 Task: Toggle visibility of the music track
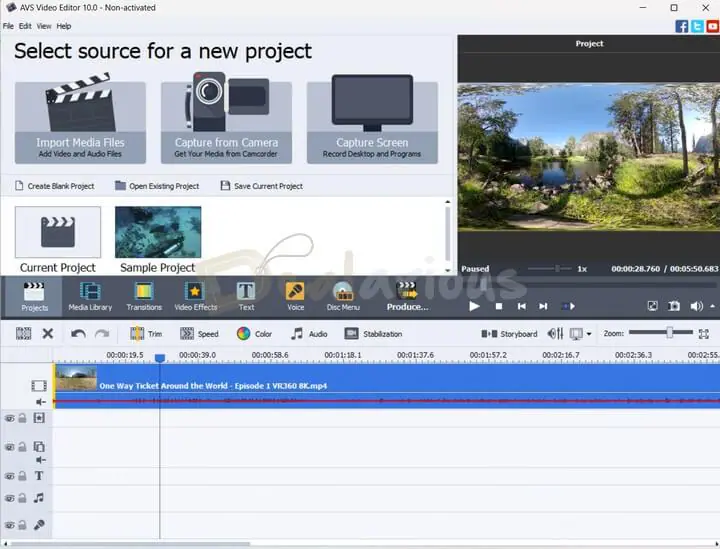coord(10,498)
